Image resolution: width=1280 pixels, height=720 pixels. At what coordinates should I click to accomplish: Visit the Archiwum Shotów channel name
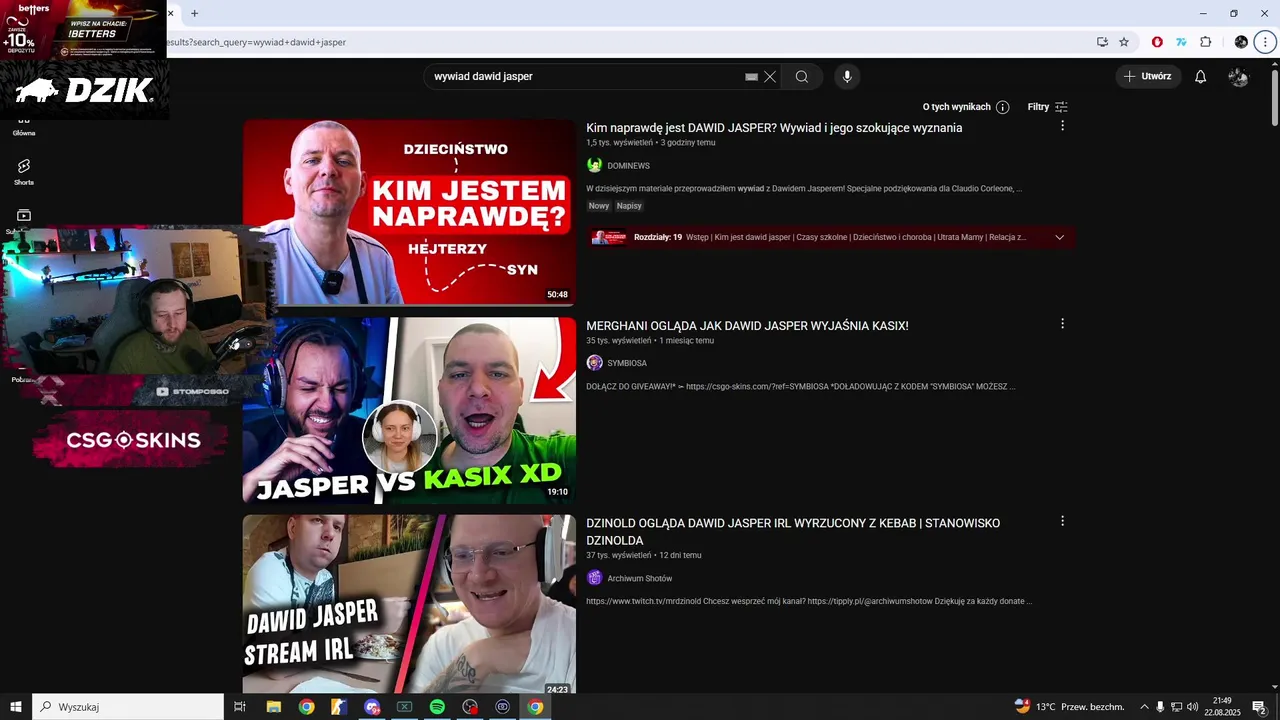coord(640,578)
